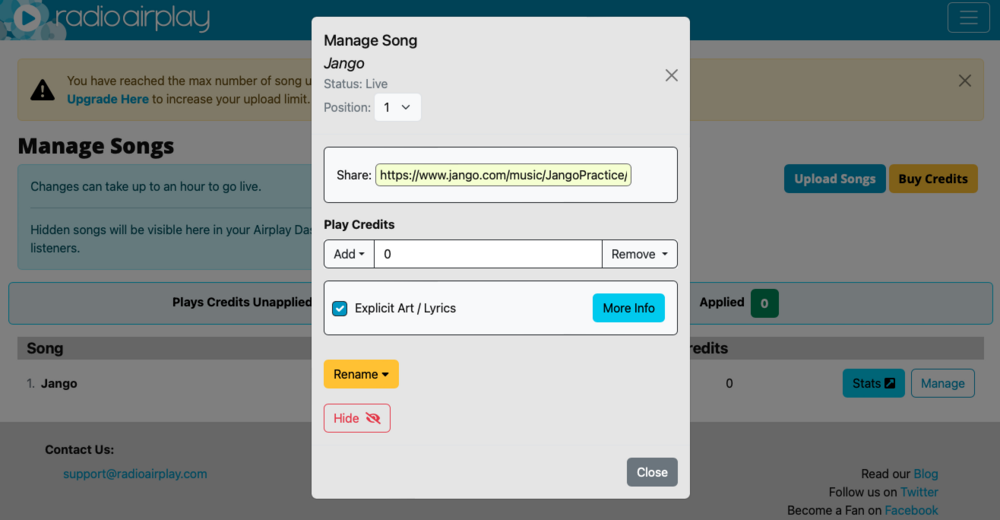Select the Share URL text field

click(x=503, y=175)
